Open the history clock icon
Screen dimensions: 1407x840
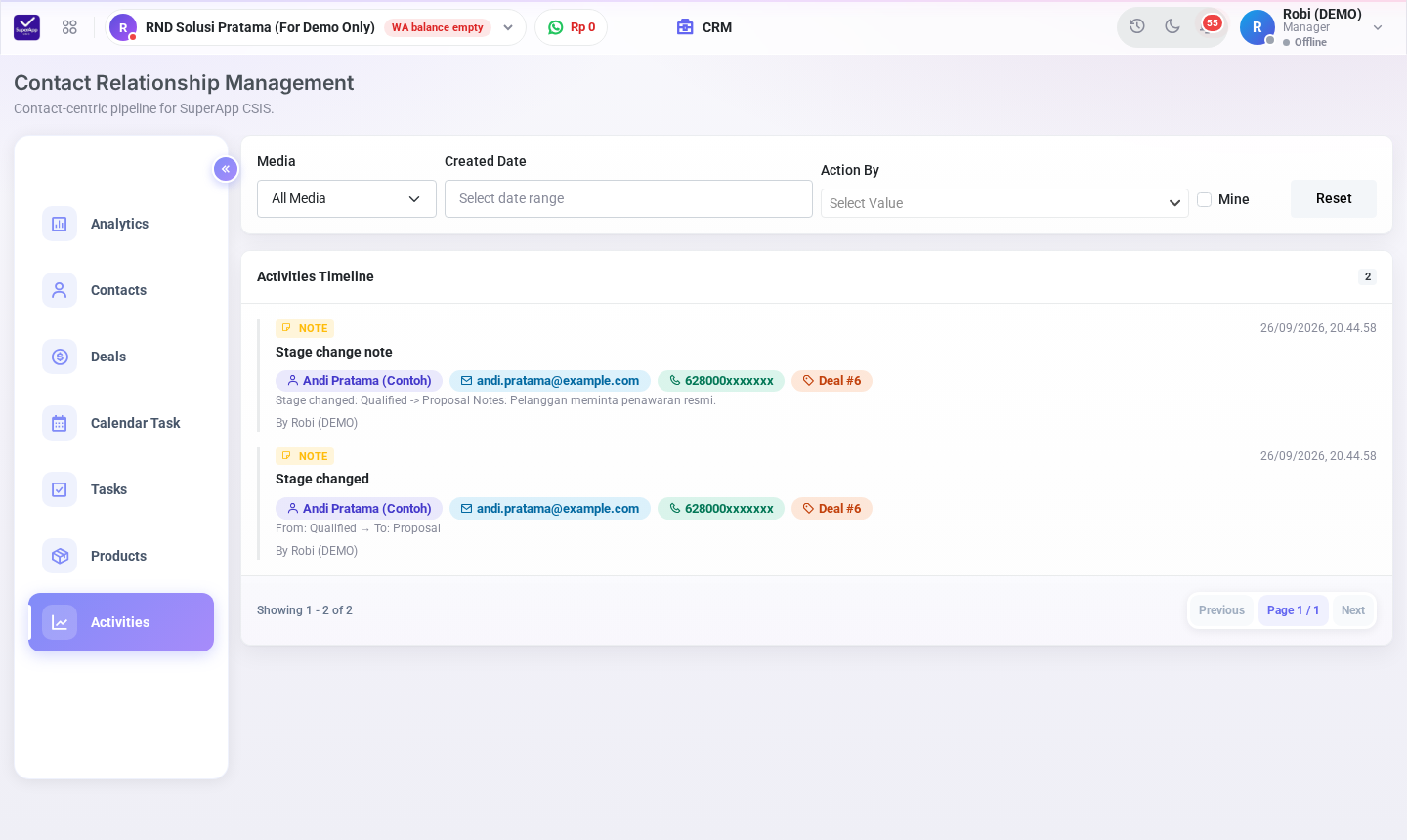(1137, 26)
